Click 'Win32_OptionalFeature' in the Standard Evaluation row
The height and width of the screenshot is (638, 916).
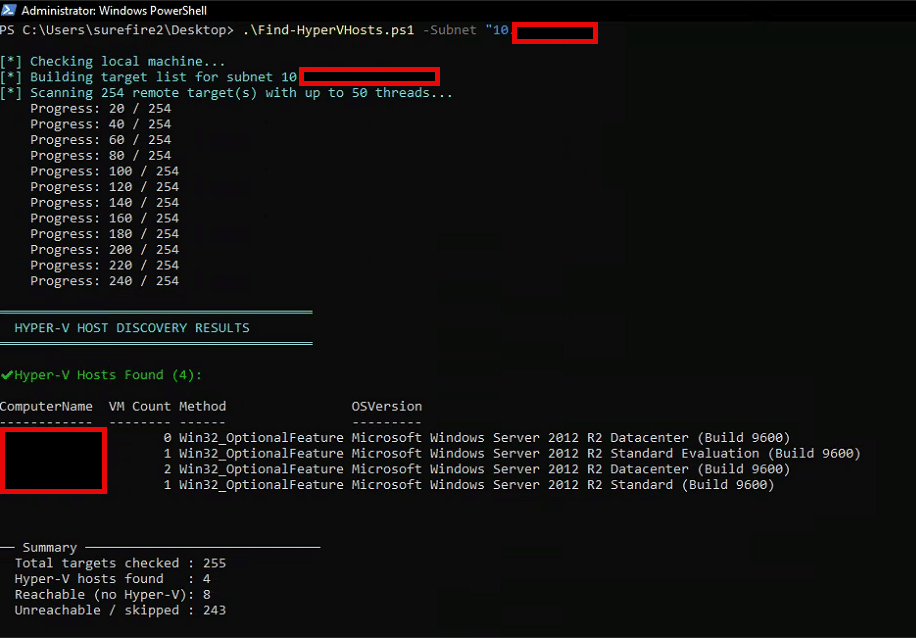tap(261, 454)
